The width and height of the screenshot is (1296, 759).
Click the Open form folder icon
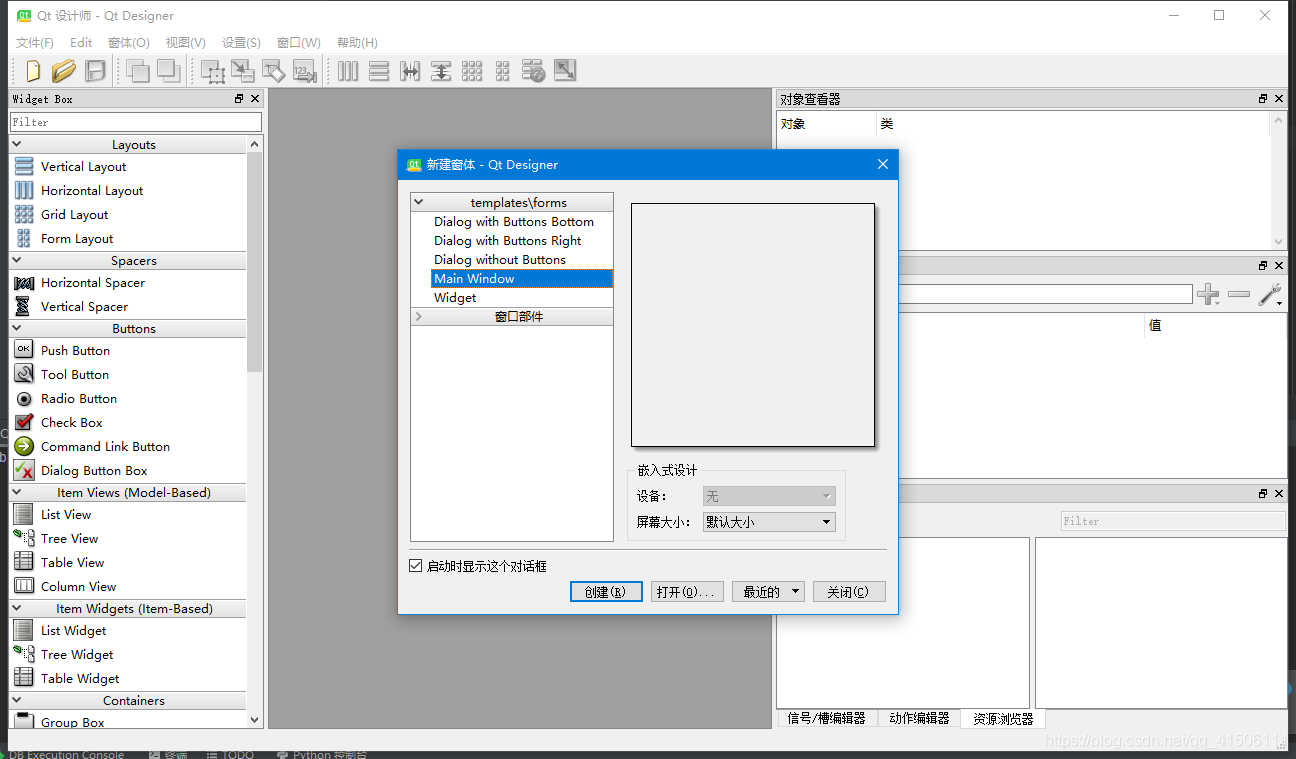64,71
